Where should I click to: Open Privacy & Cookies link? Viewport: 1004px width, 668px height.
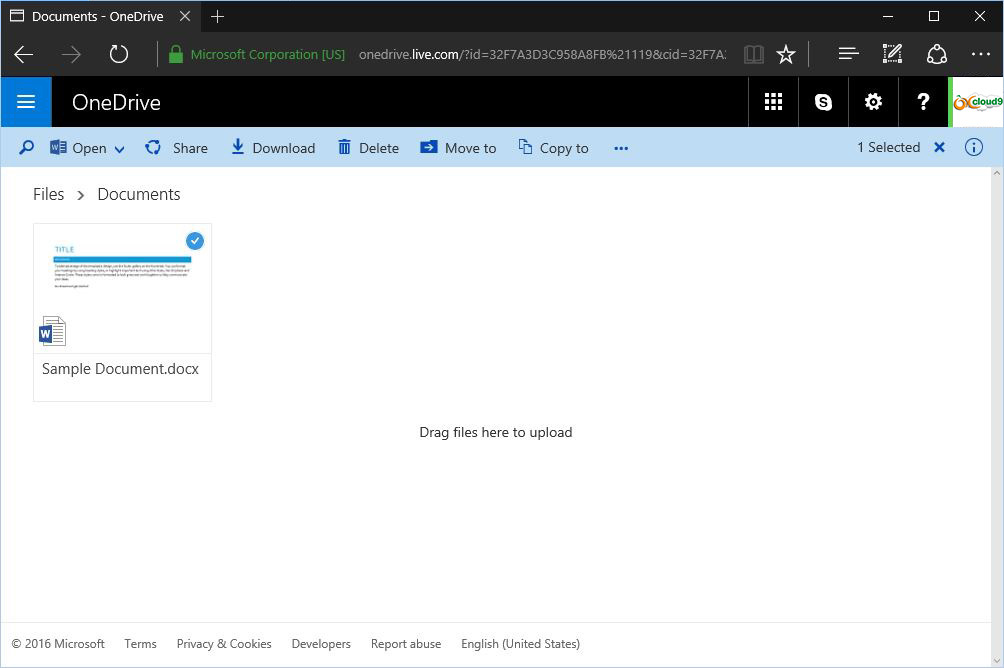pos(224,644)
